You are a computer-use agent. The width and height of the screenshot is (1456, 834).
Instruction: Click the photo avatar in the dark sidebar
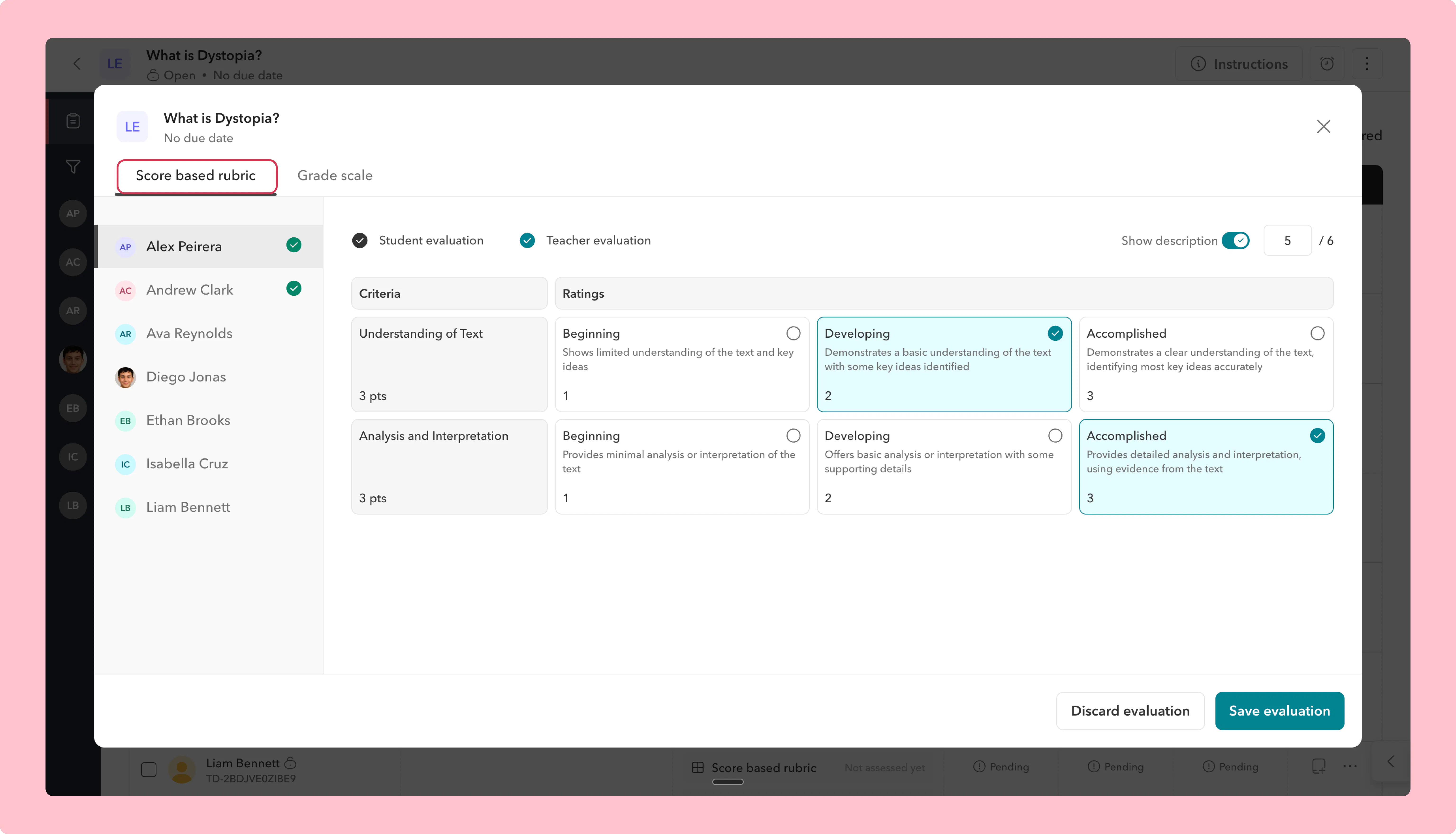pos(73,360)
